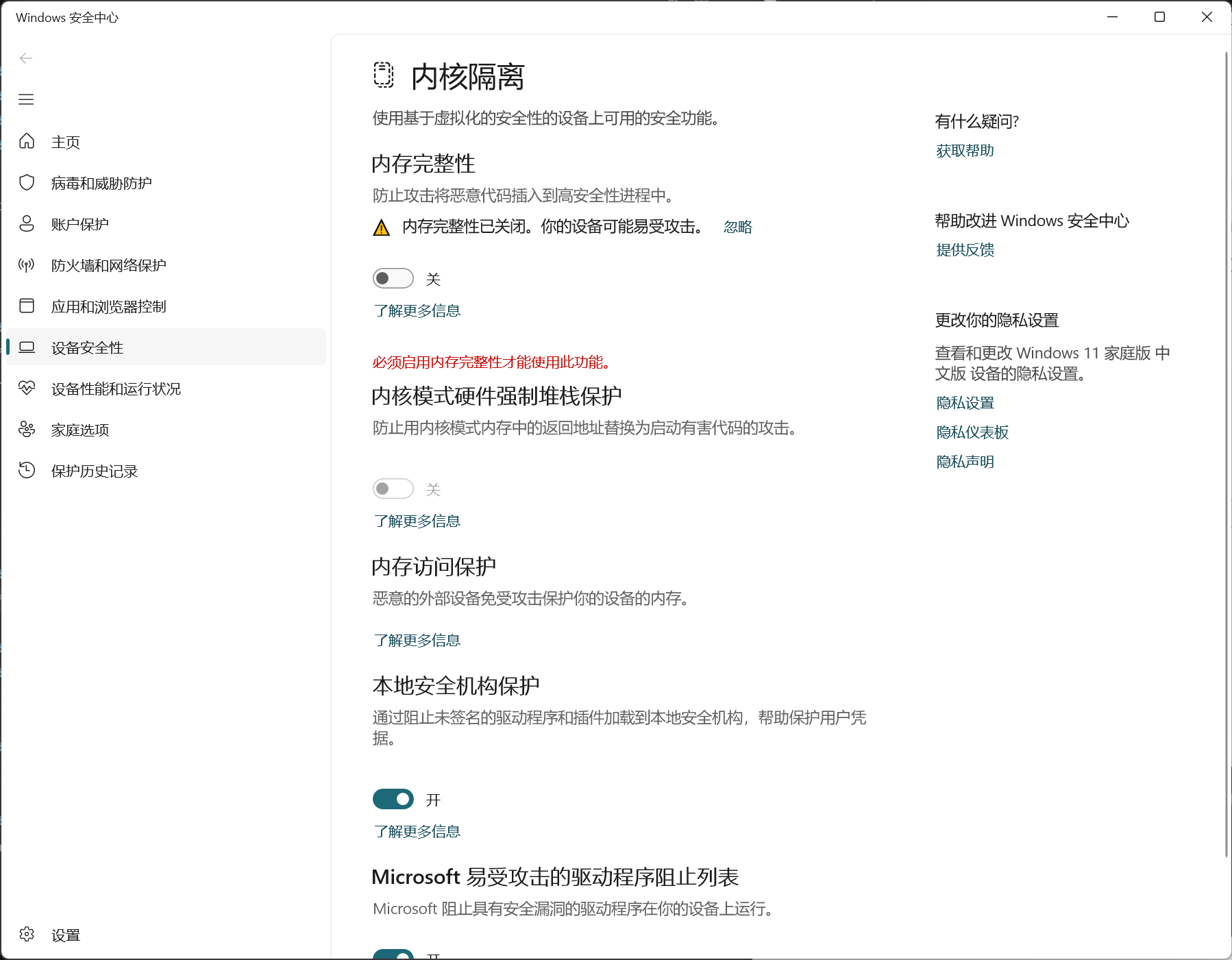
Task: Click the Microsoft 易受攻击的驱动程序阻止列表 heading
Action: click(x=555, y=877)
